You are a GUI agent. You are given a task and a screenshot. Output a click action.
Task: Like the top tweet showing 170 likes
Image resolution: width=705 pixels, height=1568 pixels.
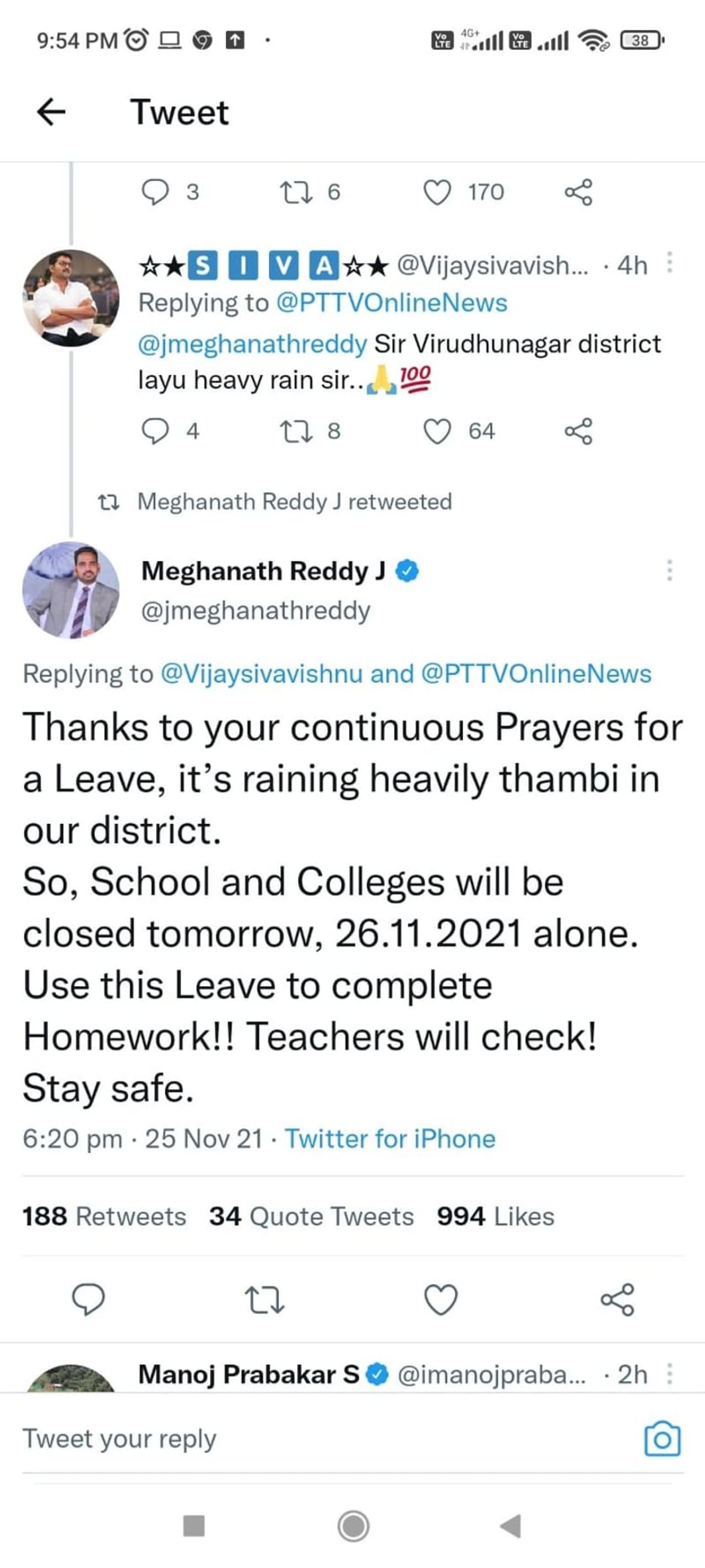pyautogui.click(x=437, y=192)
